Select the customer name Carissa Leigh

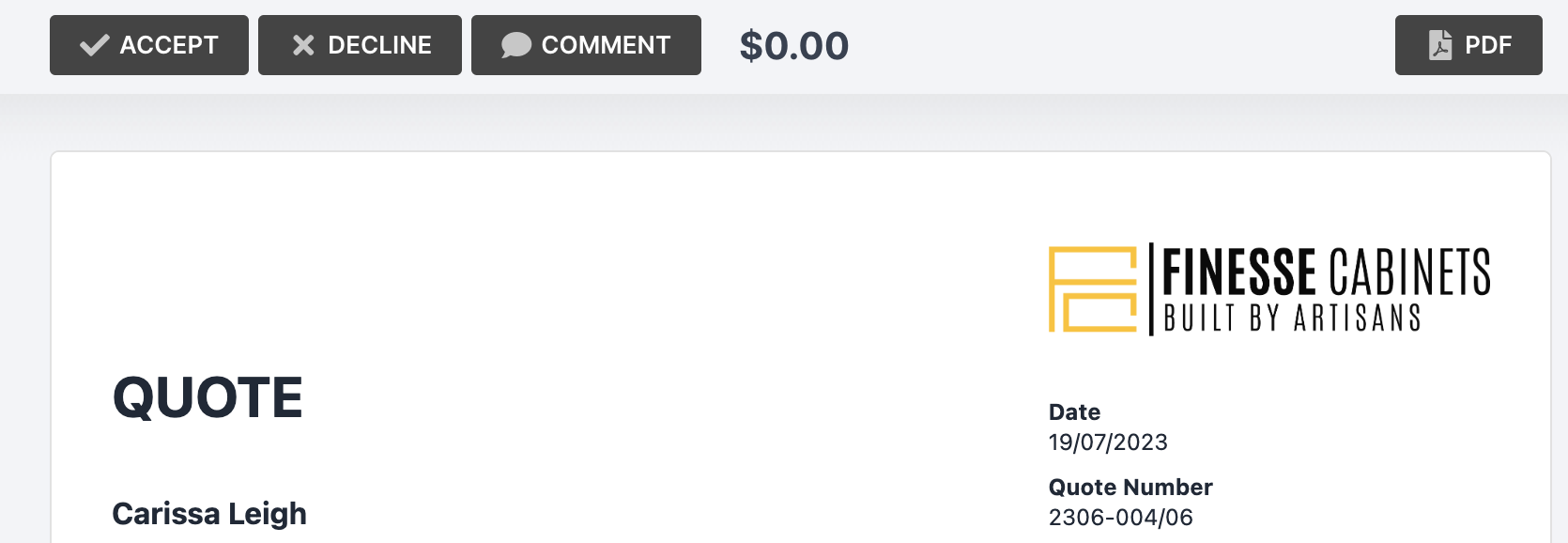click(209, 514)
